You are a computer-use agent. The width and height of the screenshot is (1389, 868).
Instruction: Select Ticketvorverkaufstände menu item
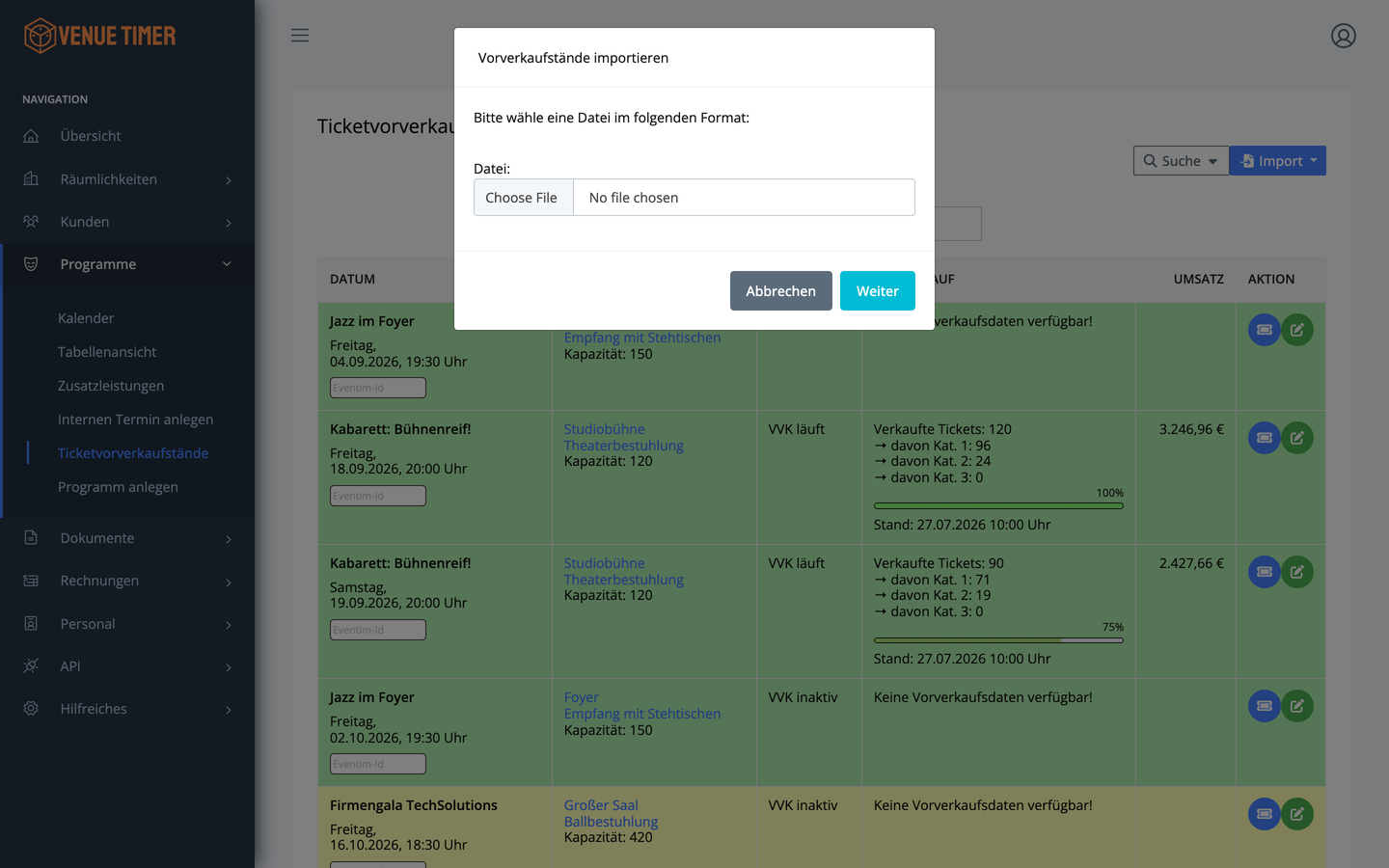pos(133,453)
